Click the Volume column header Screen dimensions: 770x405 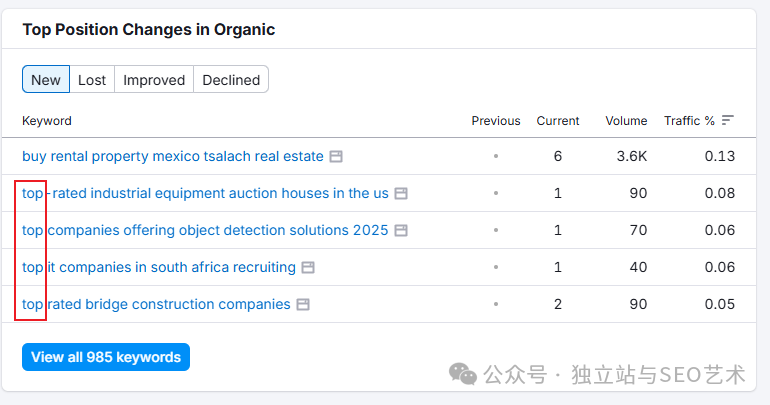pyautogui.click(x=626, y=121)
